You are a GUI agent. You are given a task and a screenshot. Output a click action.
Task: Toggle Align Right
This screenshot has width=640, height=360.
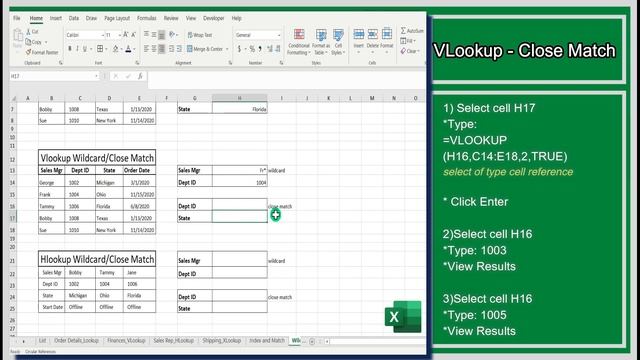tap(162, 49)
